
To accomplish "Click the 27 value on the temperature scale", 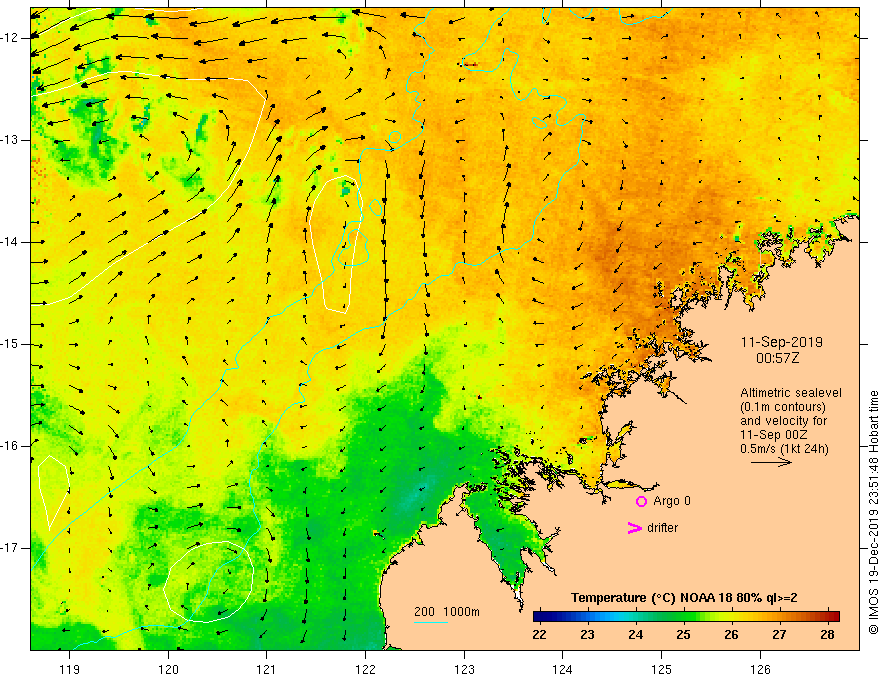I will (x=779, y=635).
